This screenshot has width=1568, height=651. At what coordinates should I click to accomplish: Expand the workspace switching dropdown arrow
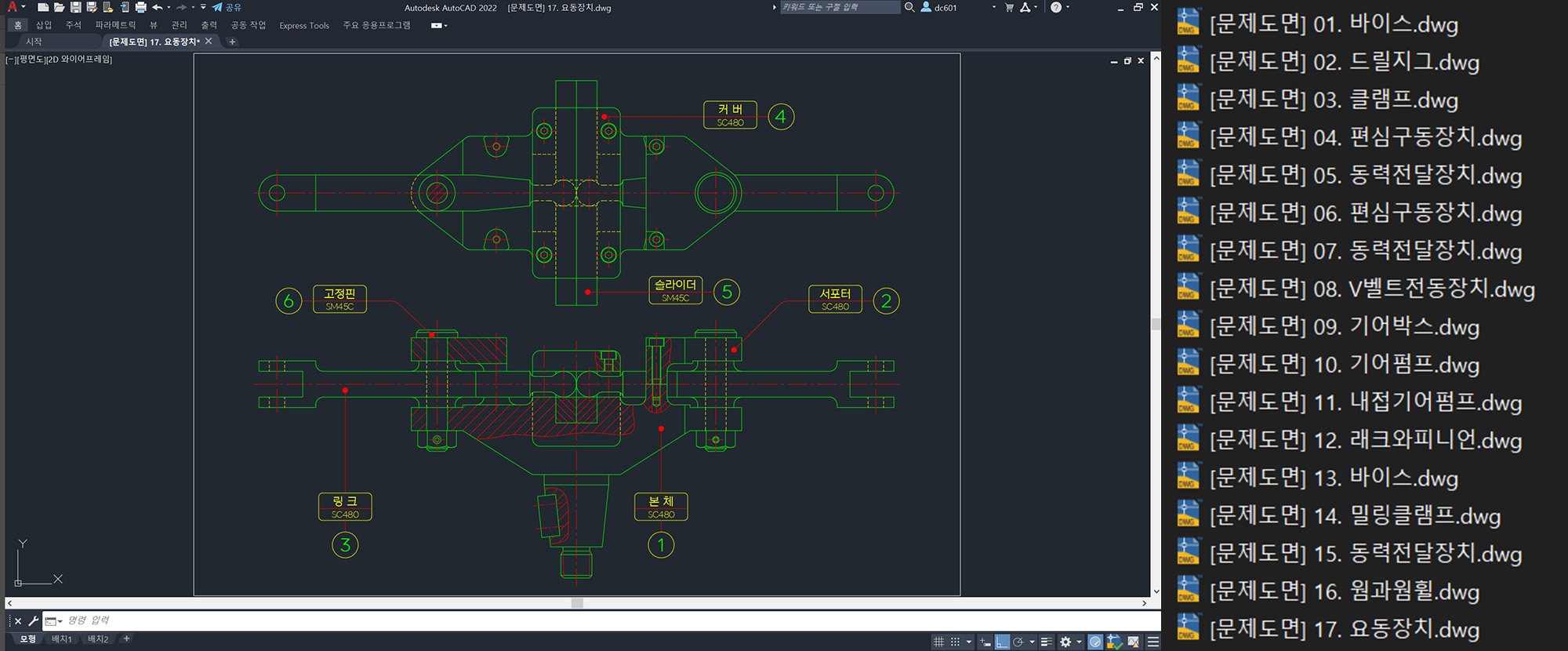[1079, 642]
